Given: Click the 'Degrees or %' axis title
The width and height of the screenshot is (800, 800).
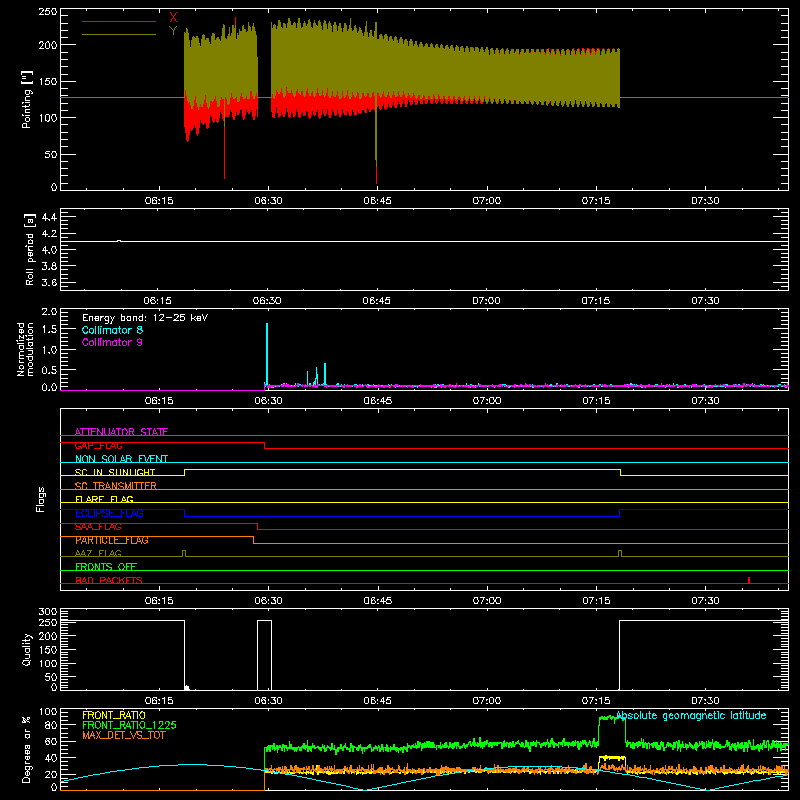Looking at the screenshot, I should pos(27,749).
